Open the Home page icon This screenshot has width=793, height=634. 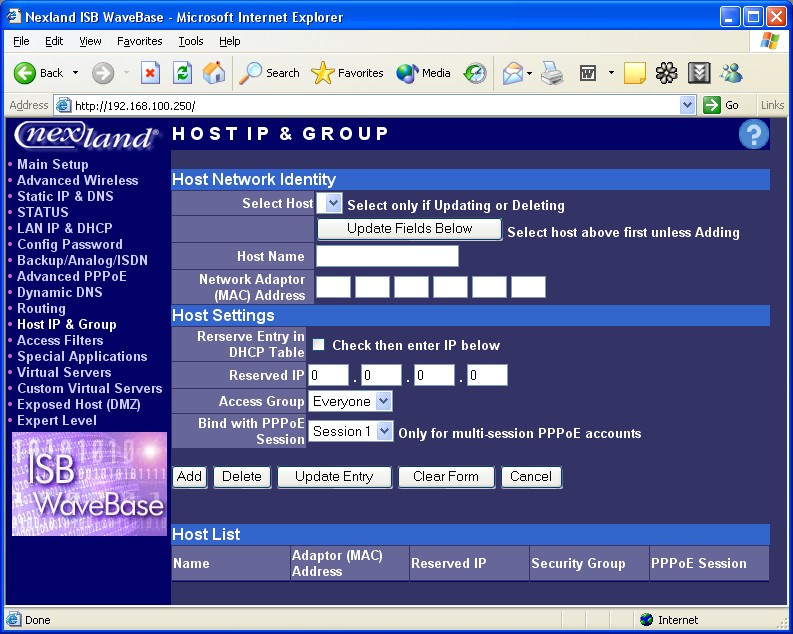coord(214,73)
